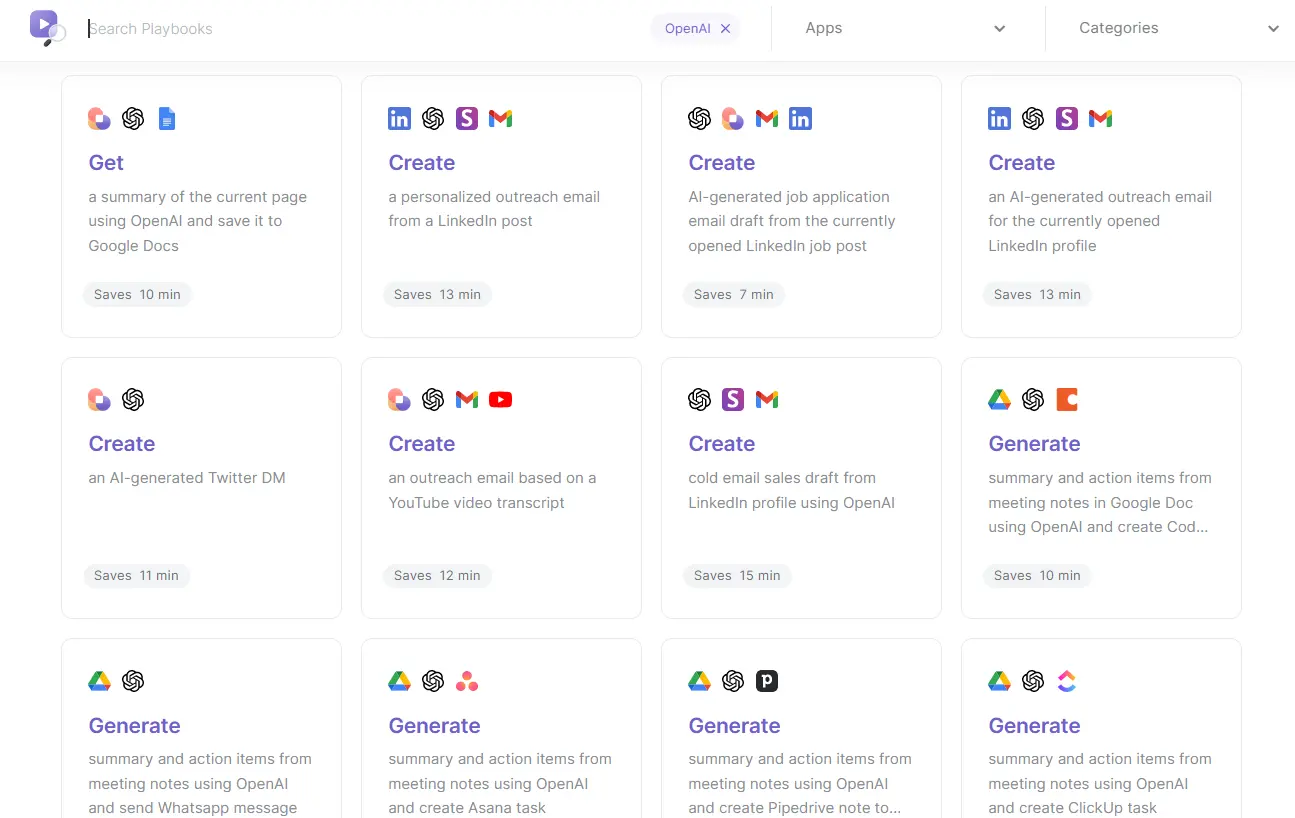This screenshot has width=1295, height=818.
Task: Click purple S icon on cold email sales card
Action: [733, 400]
